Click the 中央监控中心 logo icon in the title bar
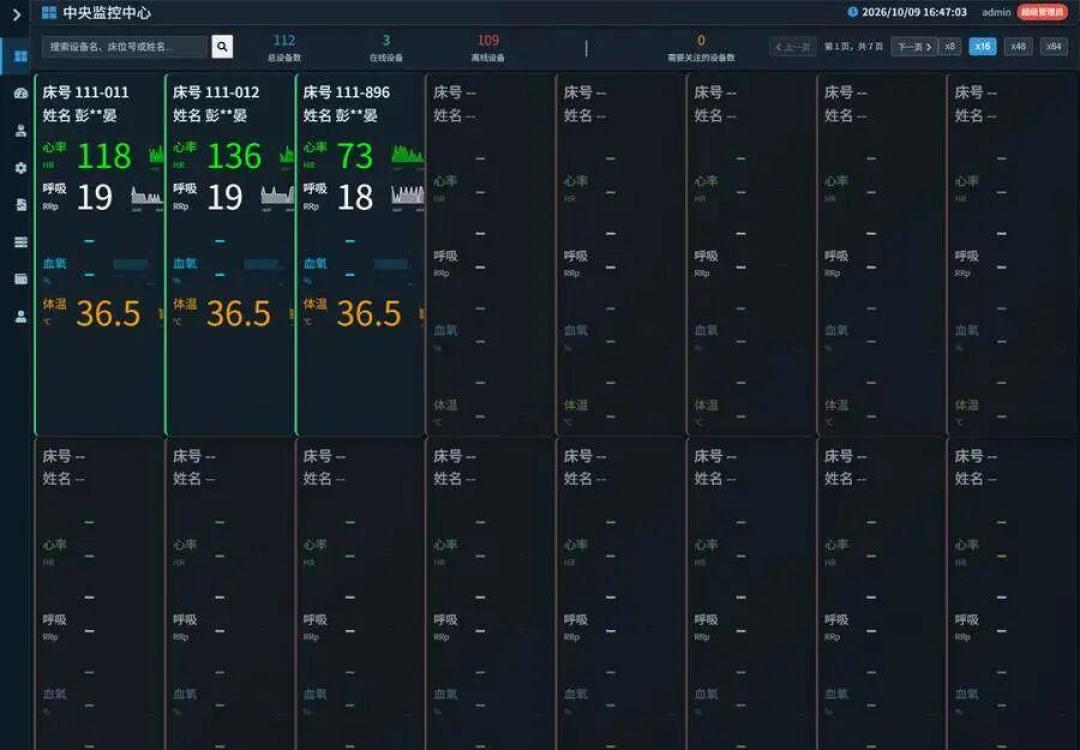 pos(49,12)
